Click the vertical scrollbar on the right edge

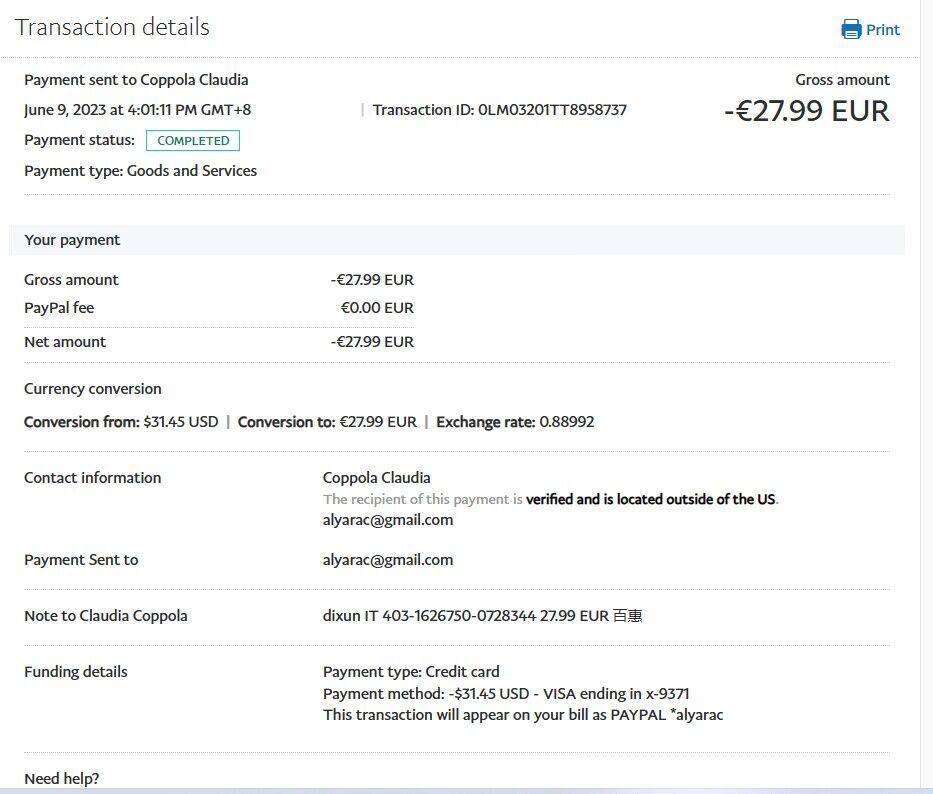point(926,400)
